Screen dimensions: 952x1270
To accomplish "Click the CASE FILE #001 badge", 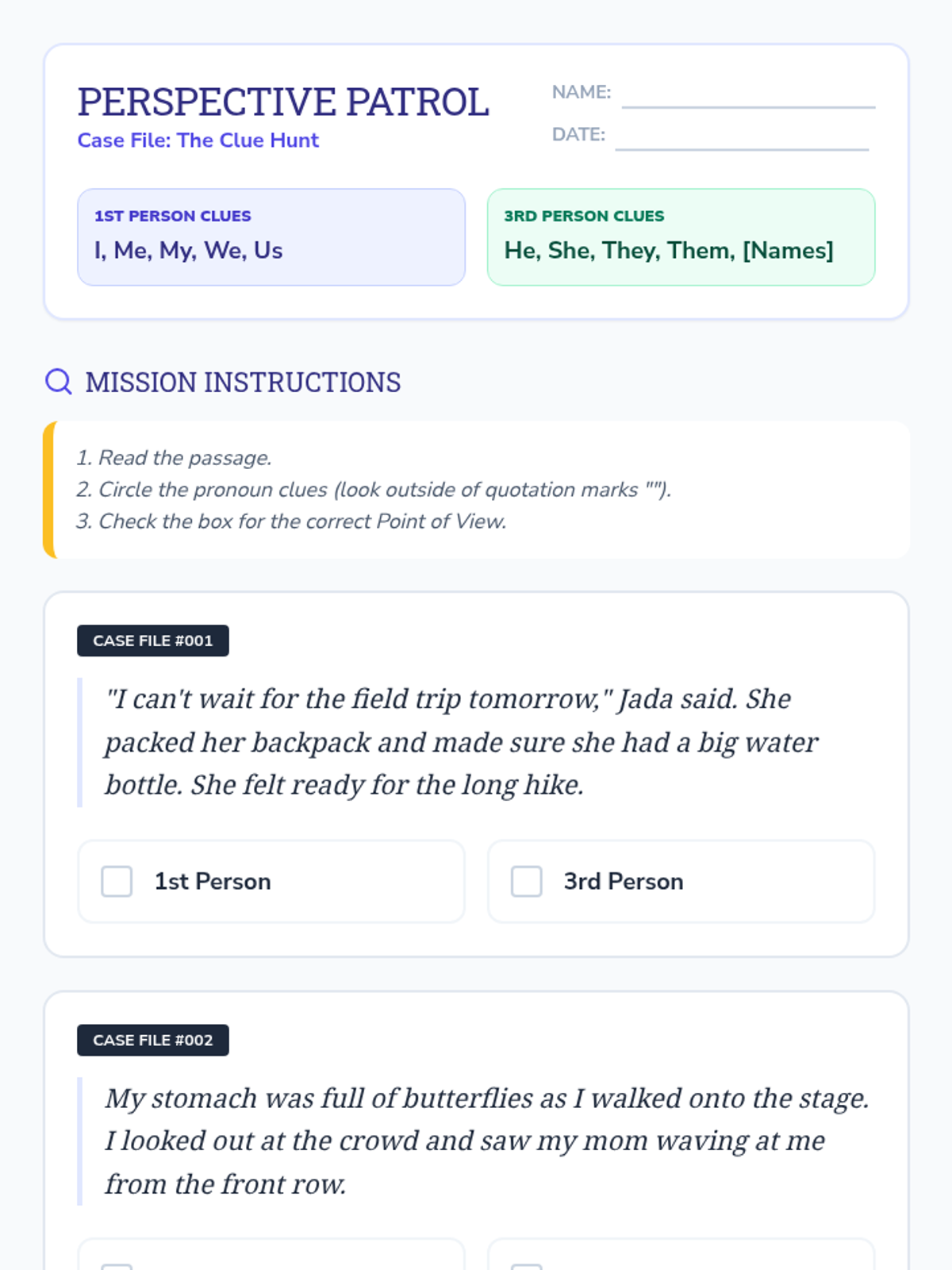I will click(153, 641).
